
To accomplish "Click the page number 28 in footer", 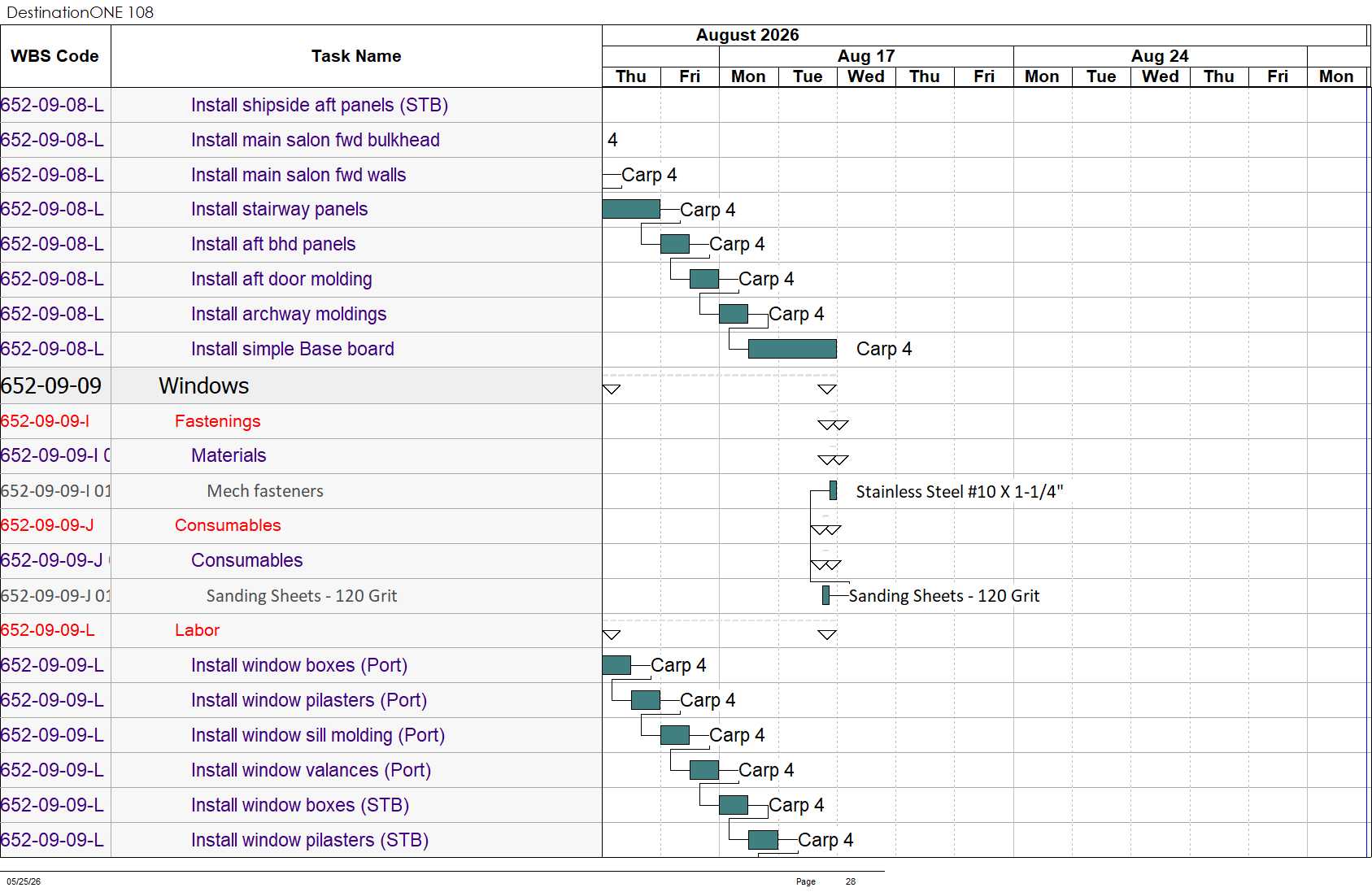I will (x=851, y=881).
